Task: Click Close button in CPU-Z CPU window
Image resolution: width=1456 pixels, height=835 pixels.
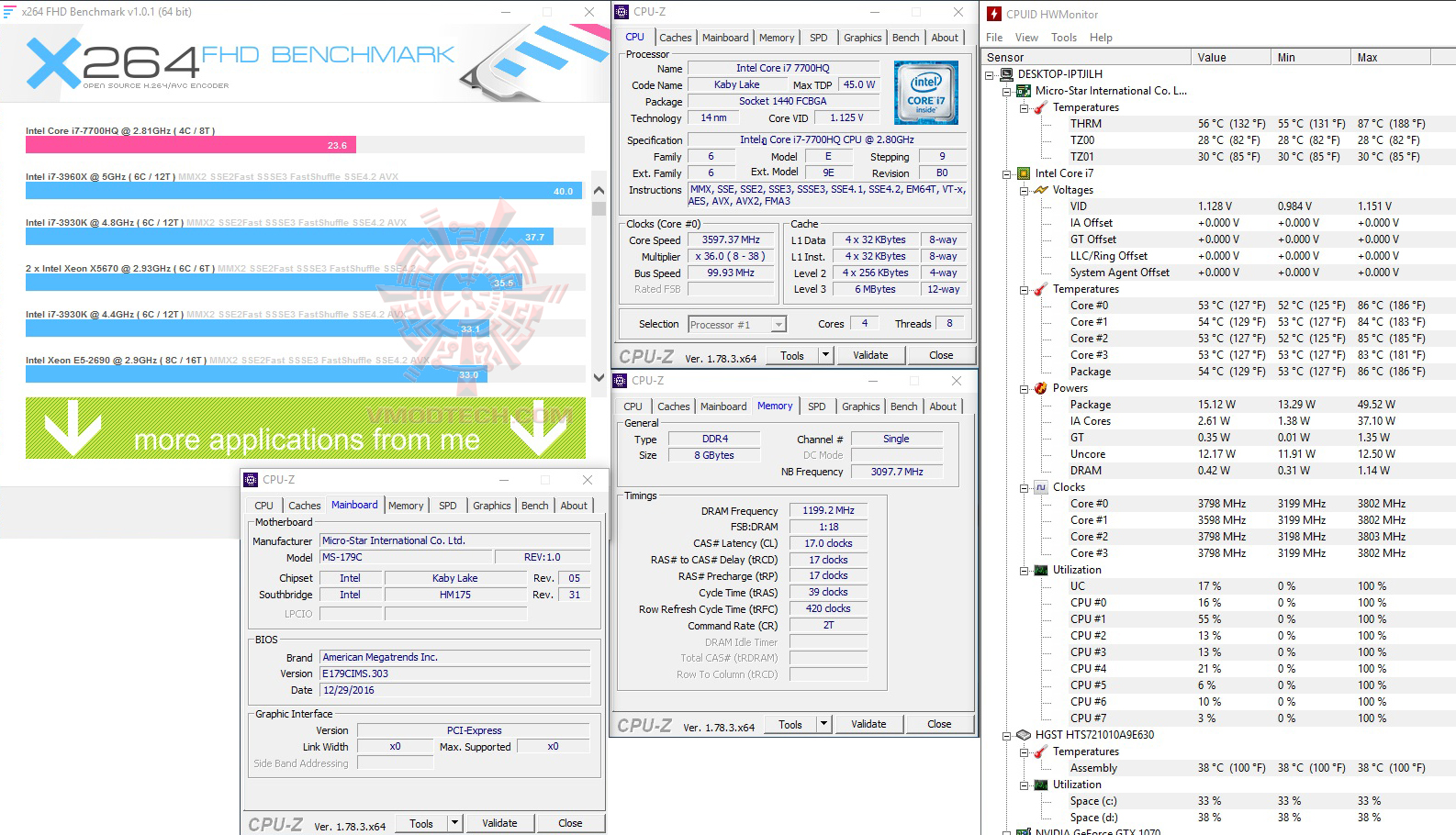Action: [941, 355]
